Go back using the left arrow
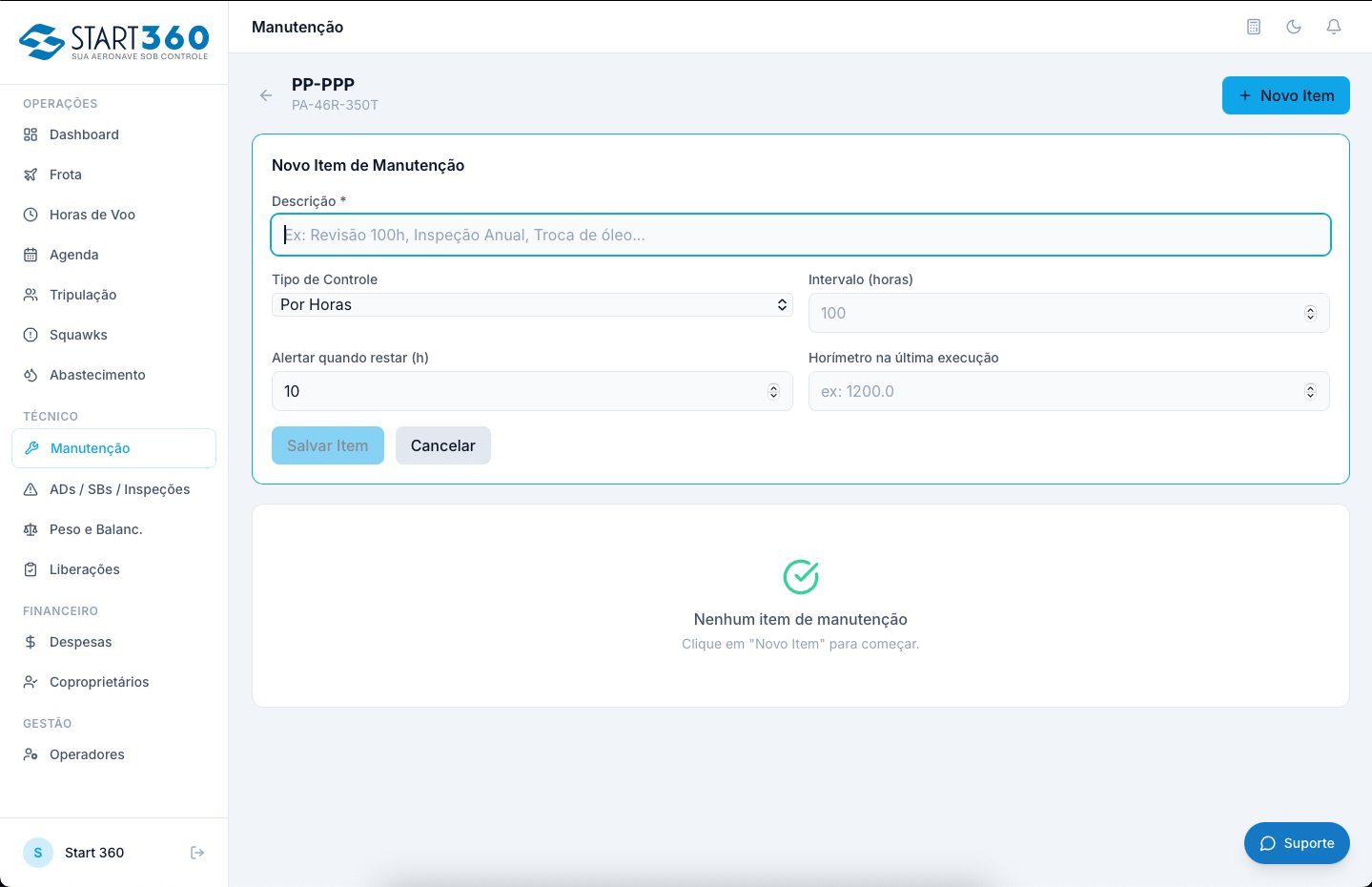 pos(266,95)
